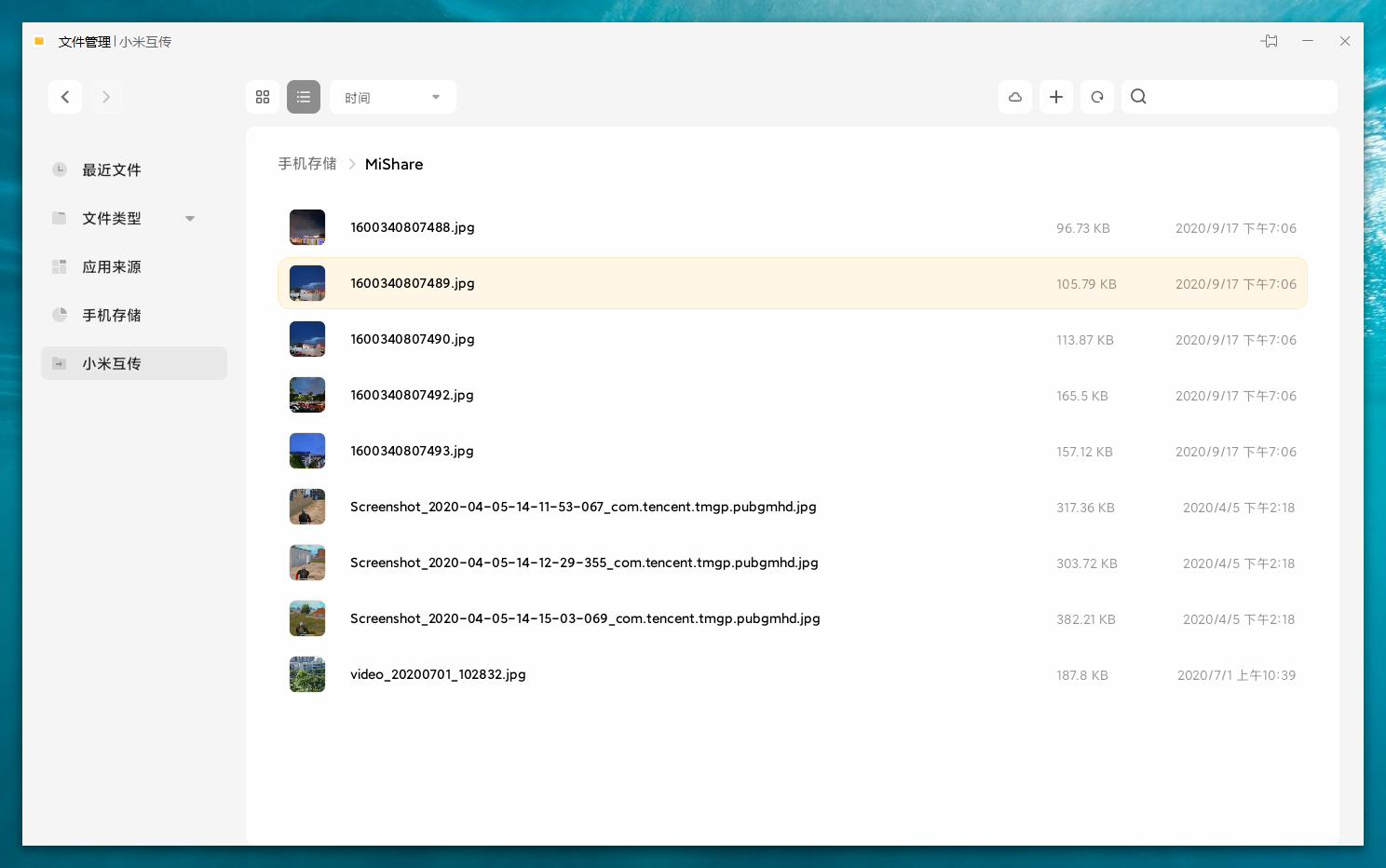Click the MiShare breadcrumb label
The height and width of the screenshot is (868, 1386).
click(394, 164)
